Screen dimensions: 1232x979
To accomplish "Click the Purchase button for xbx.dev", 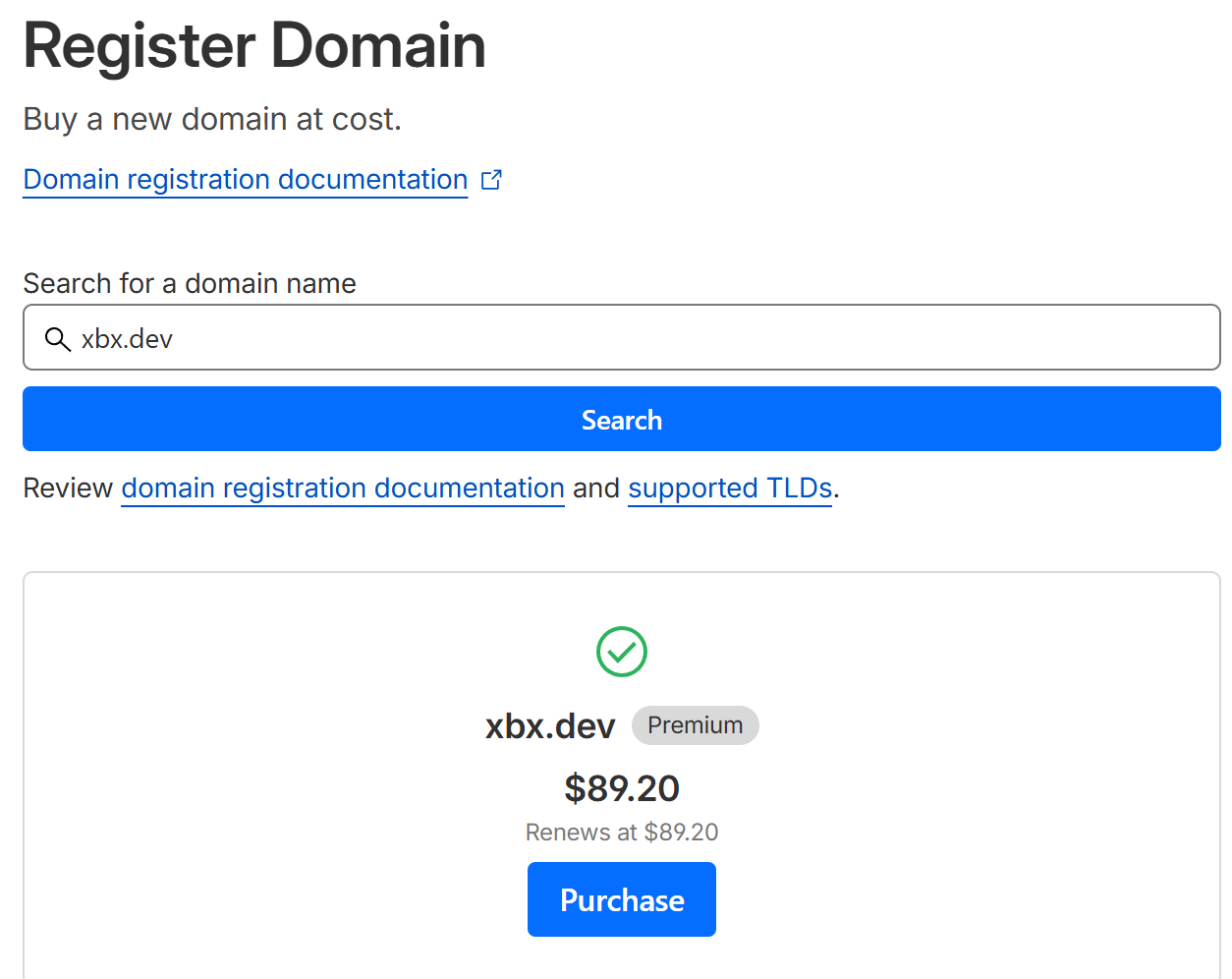I will [x=621, y=898].
